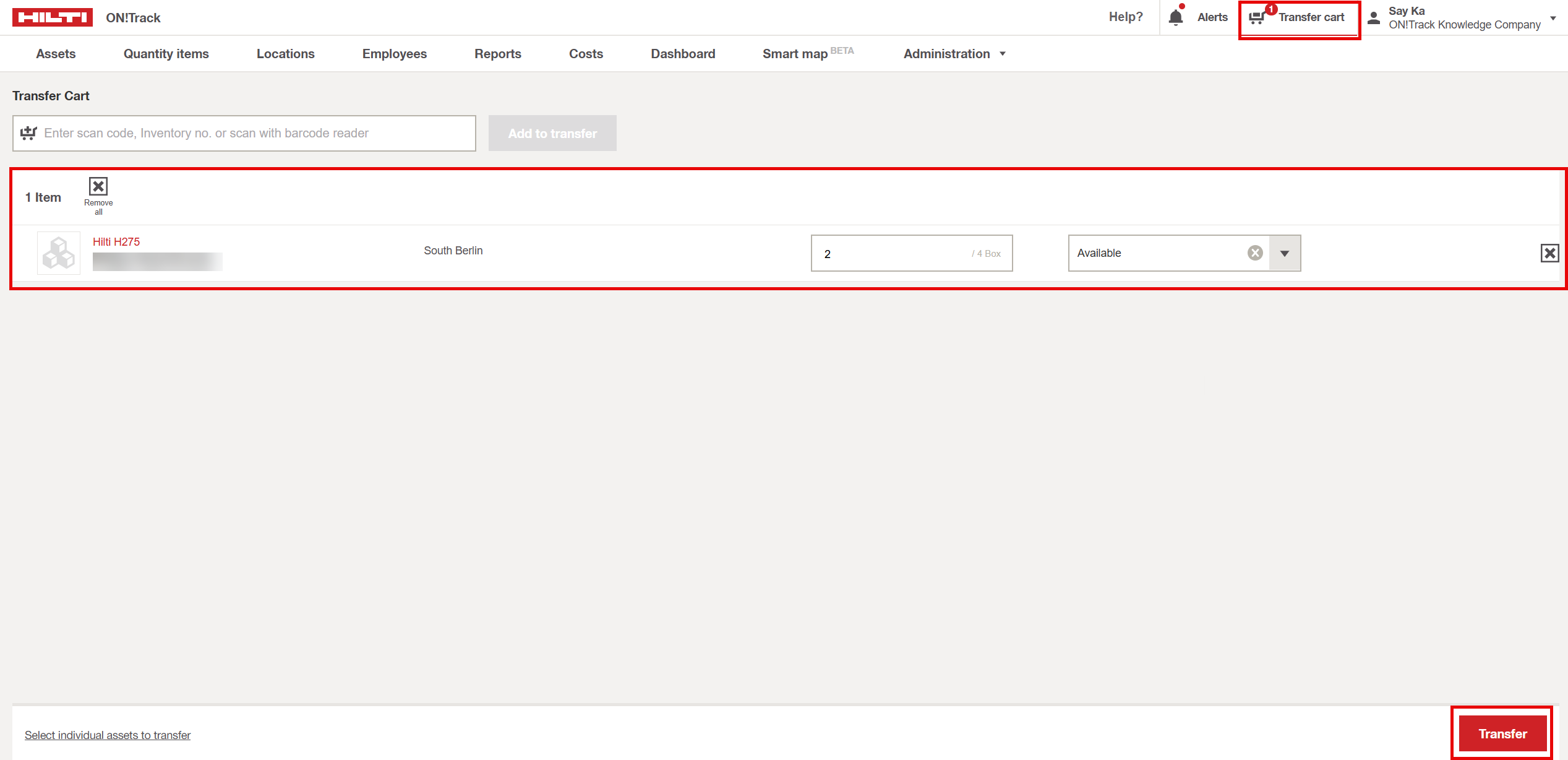Click the barcode scan cart icon
The height and width of the screenshot is (760, 1568).
[x=29, y=133]
